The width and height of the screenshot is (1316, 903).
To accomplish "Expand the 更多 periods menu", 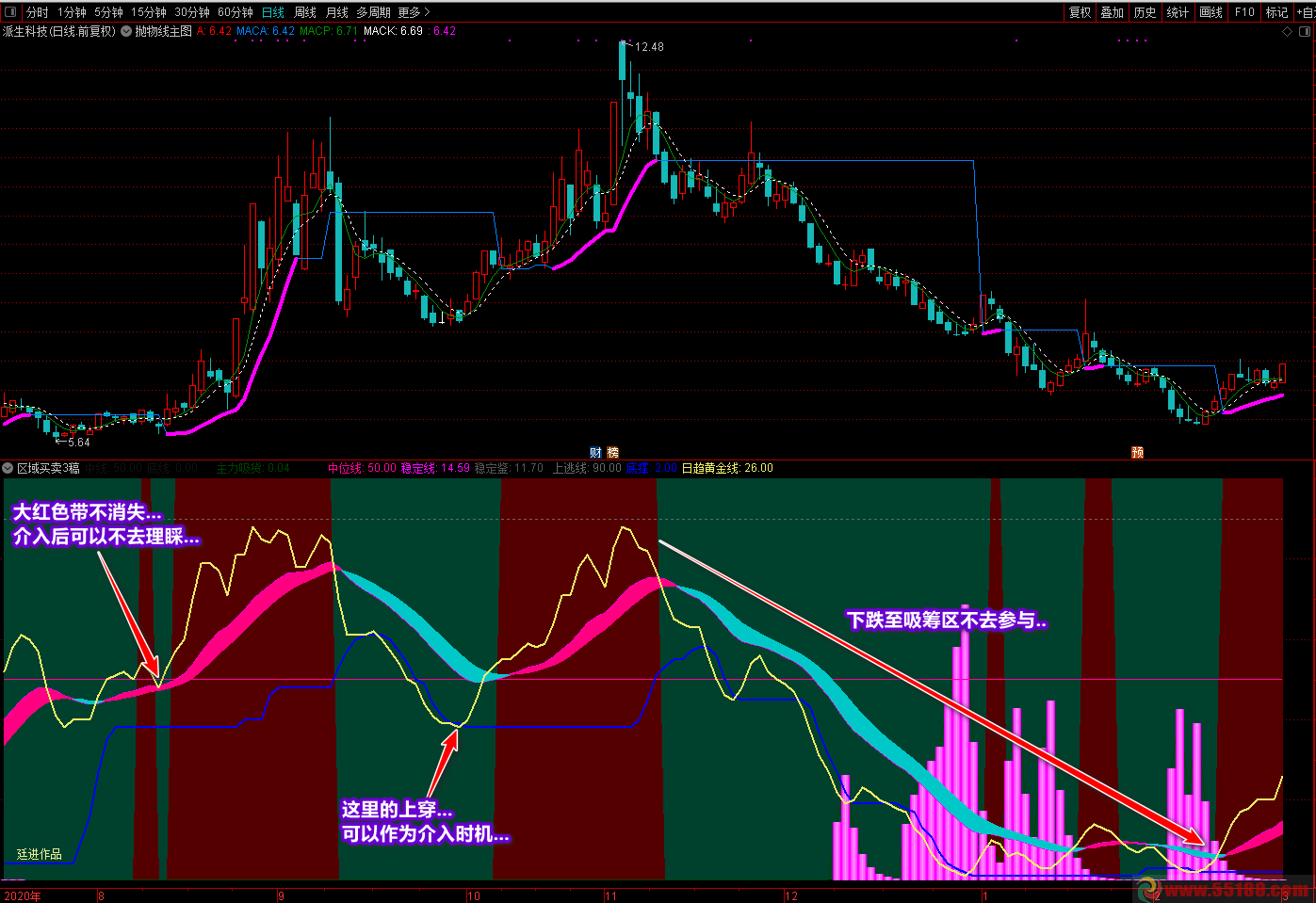I will pos(414,12).
